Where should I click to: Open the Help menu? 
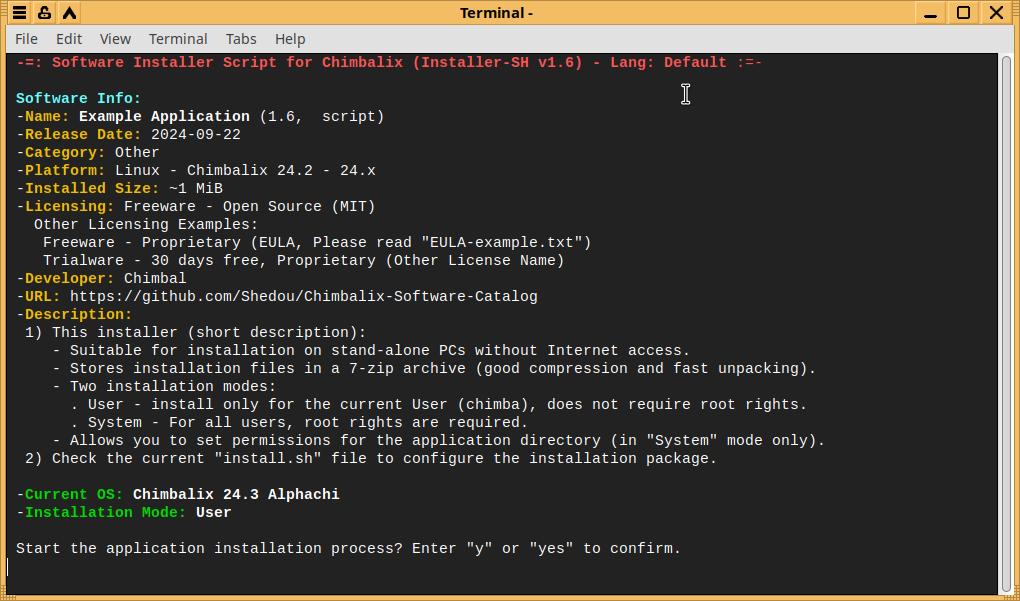click(290, 39)
